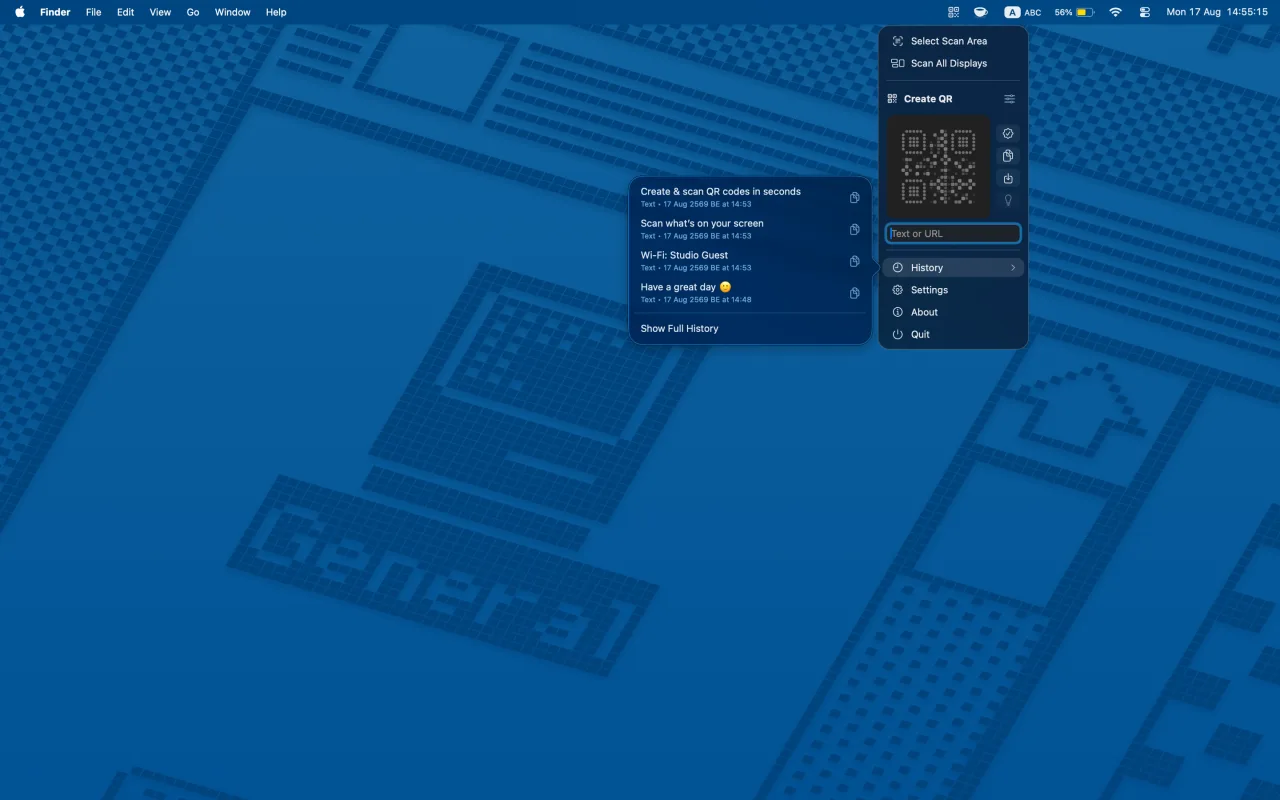Open the Wi-Fi status menu
Image resolution: width=1280 pixels, height=800 pixels.
(x=1116, y=12)
